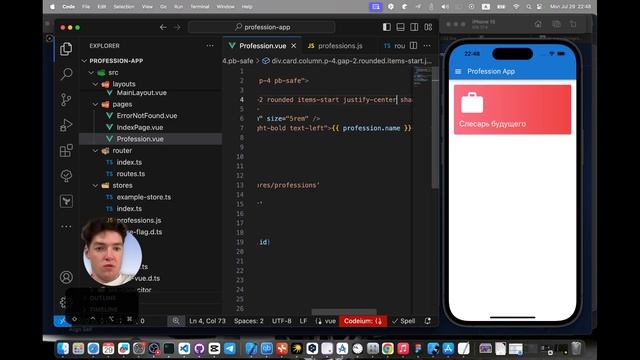Open Explorer Views and More Actions ellipsis
The width and height of the screenshot is (640, 360).
click(210, 46)
